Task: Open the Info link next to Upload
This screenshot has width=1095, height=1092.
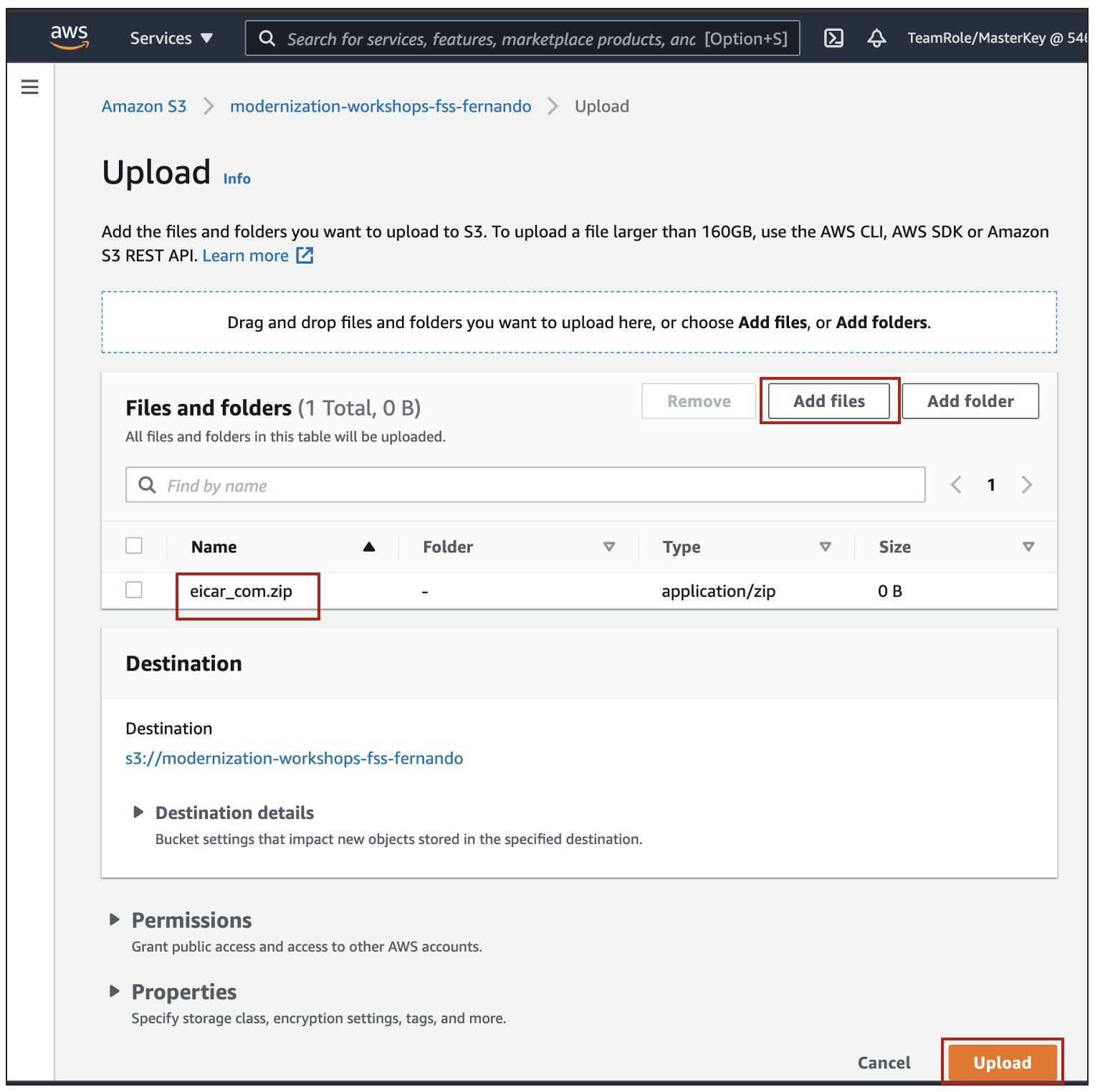Action: 236,178
